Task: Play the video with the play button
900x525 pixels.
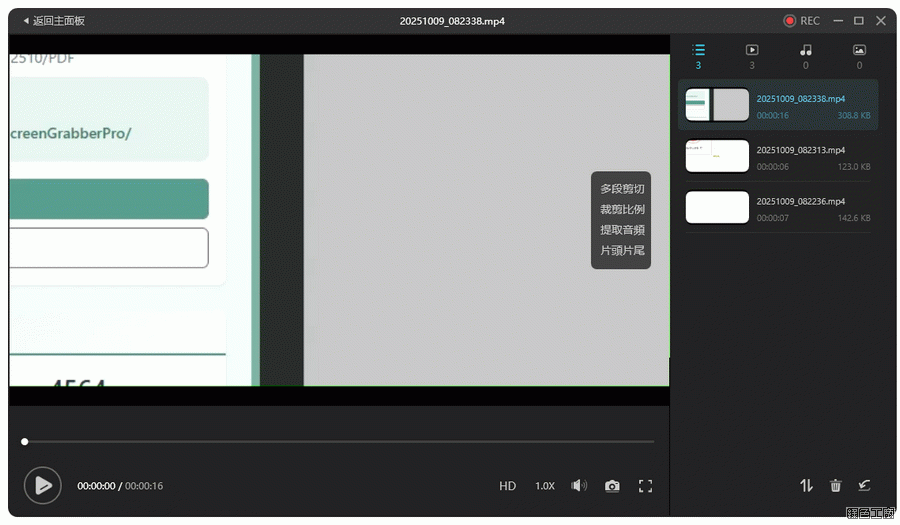Action: click(42, 485)
